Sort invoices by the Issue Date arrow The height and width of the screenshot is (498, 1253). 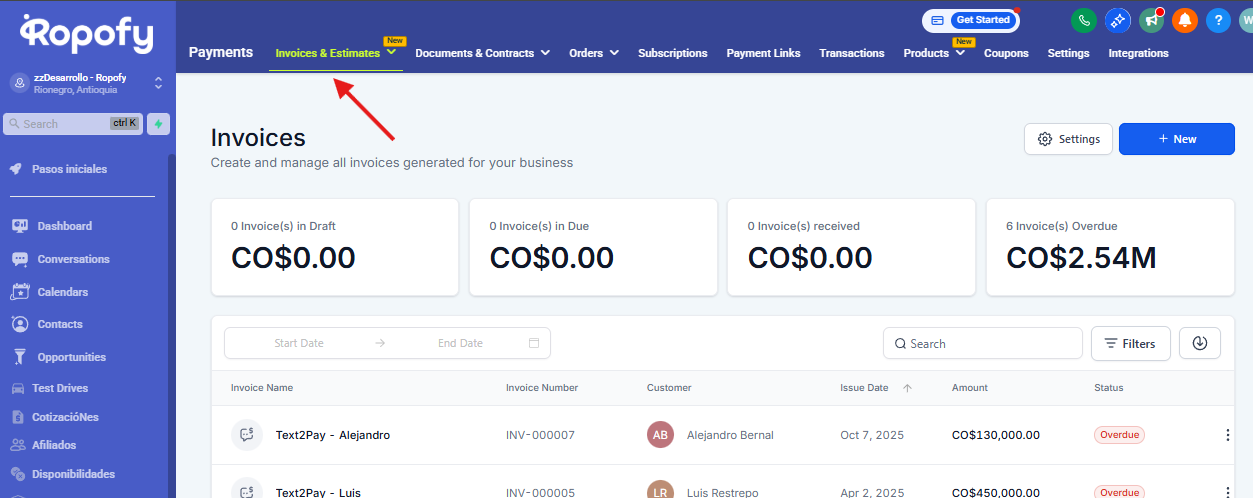(x=907, y=388)
